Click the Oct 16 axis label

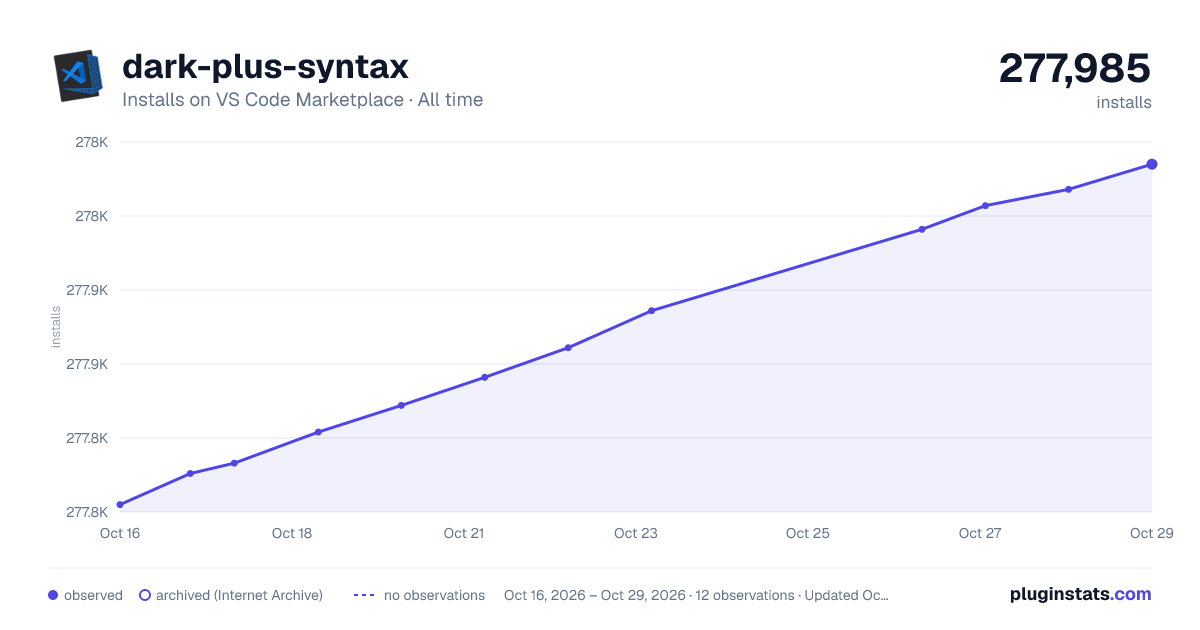coord(120,533)
